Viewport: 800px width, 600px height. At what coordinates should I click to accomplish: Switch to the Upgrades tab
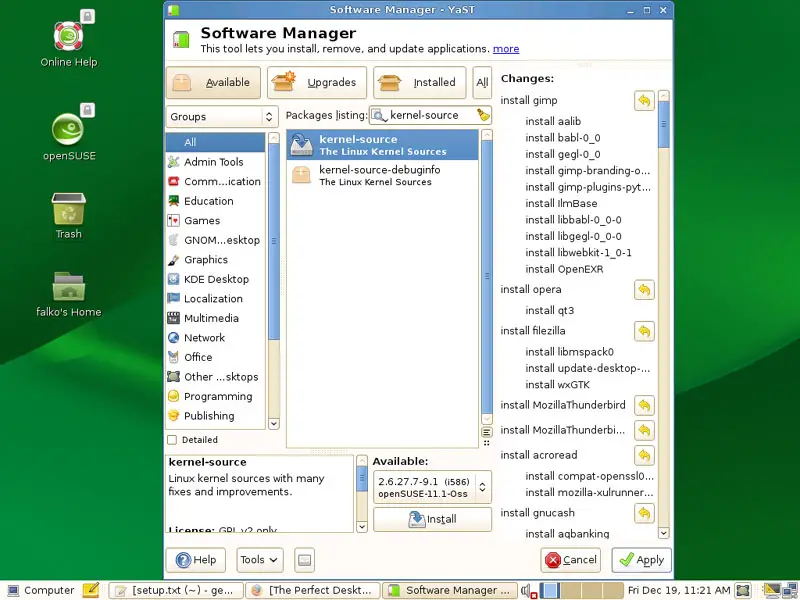[317, 83]
